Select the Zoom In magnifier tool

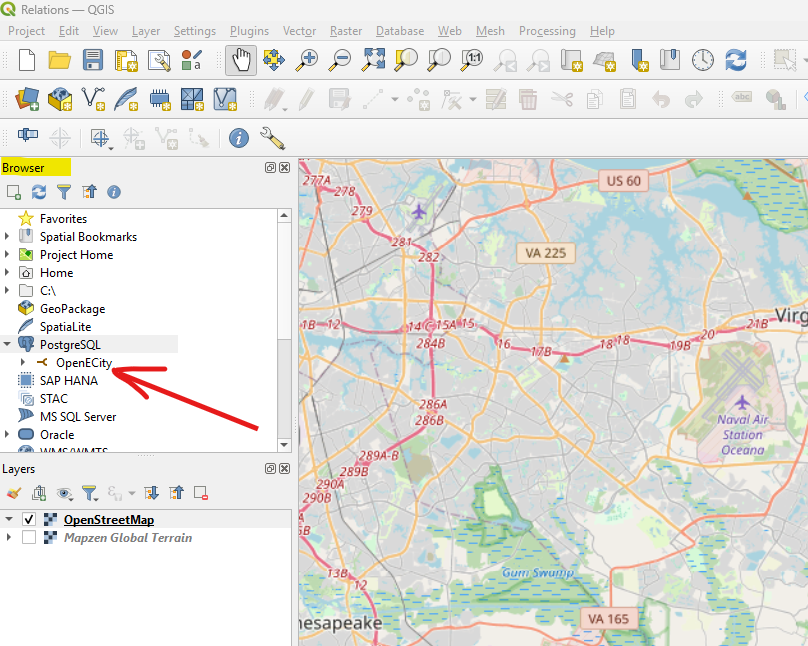pos(307,60)
